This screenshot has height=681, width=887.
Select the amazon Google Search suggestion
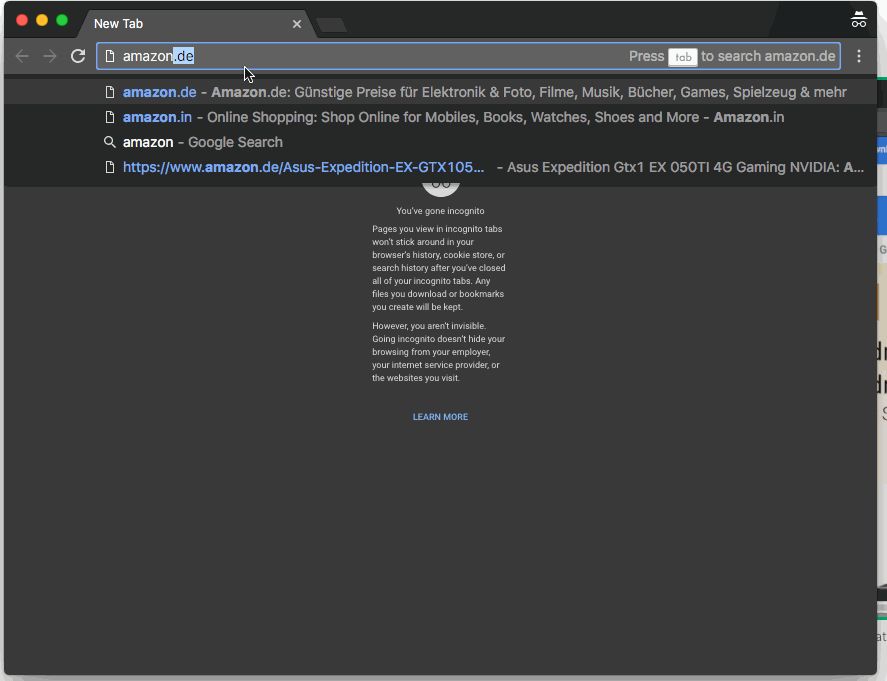tap(440, 142)
